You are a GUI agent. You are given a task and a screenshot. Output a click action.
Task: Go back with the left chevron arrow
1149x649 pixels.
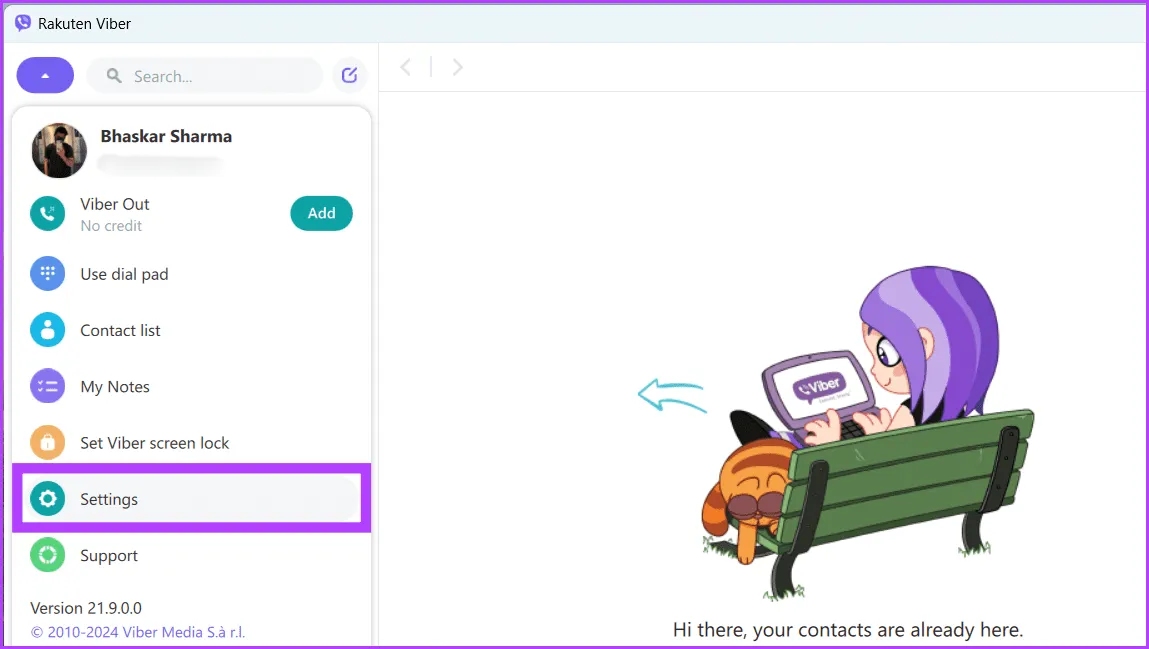[x=405, y=67]
